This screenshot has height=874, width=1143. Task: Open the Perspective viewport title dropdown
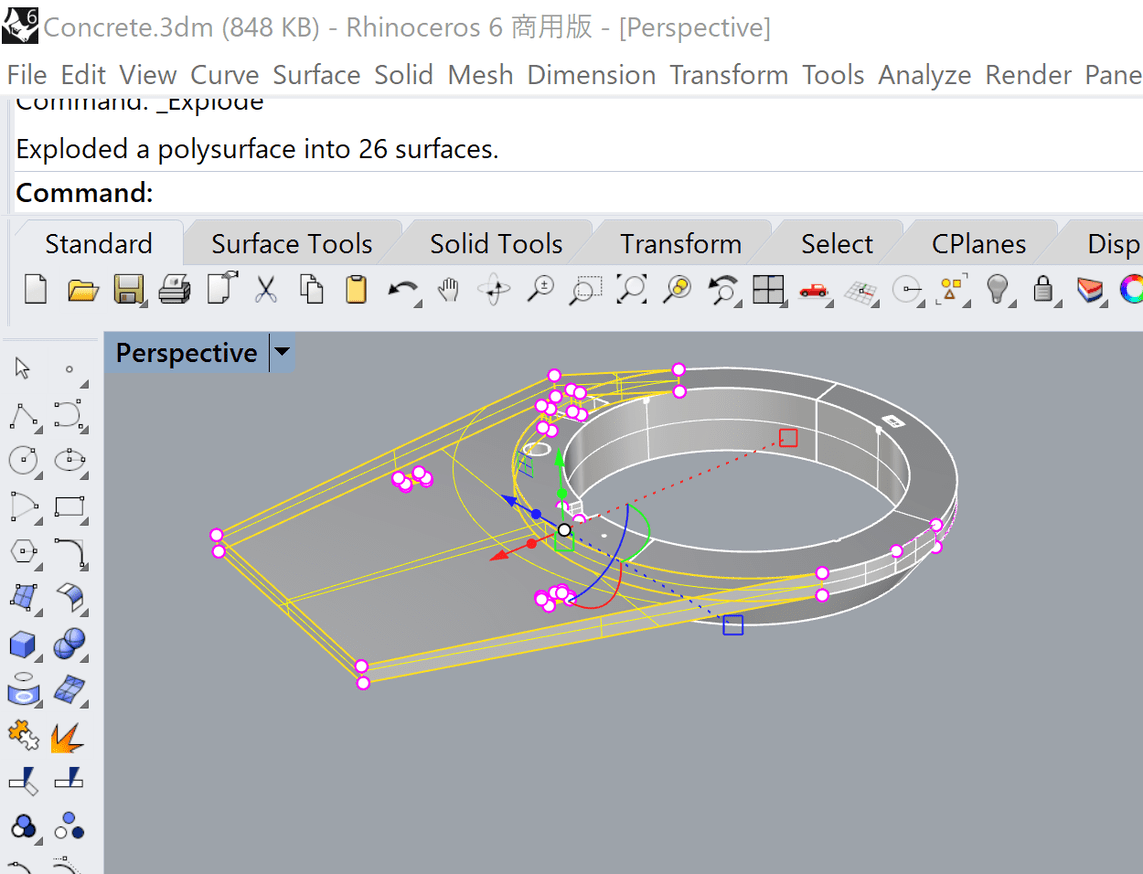pos(281,352)
